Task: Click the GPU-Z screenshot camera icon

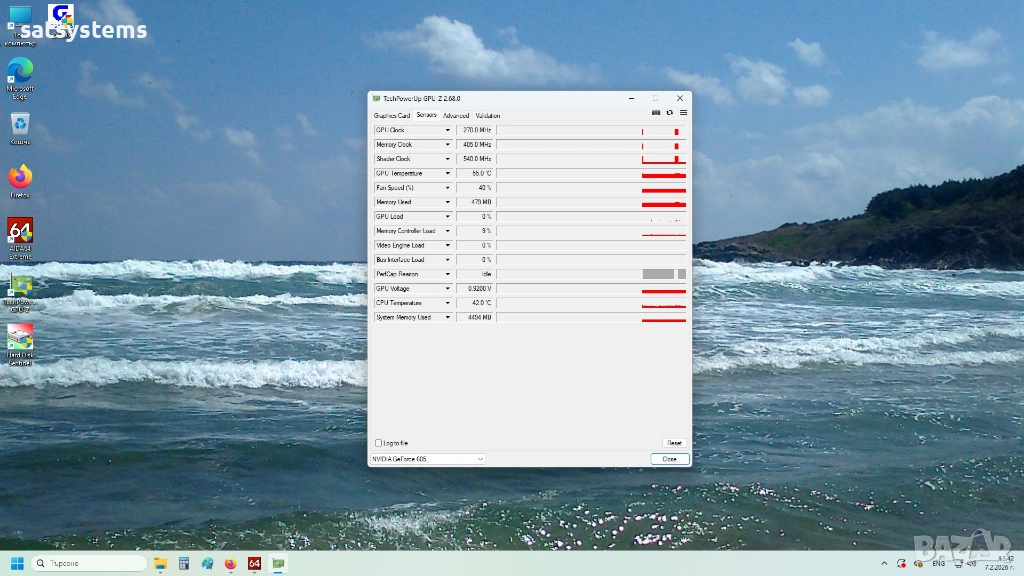Action: [656, 113]
